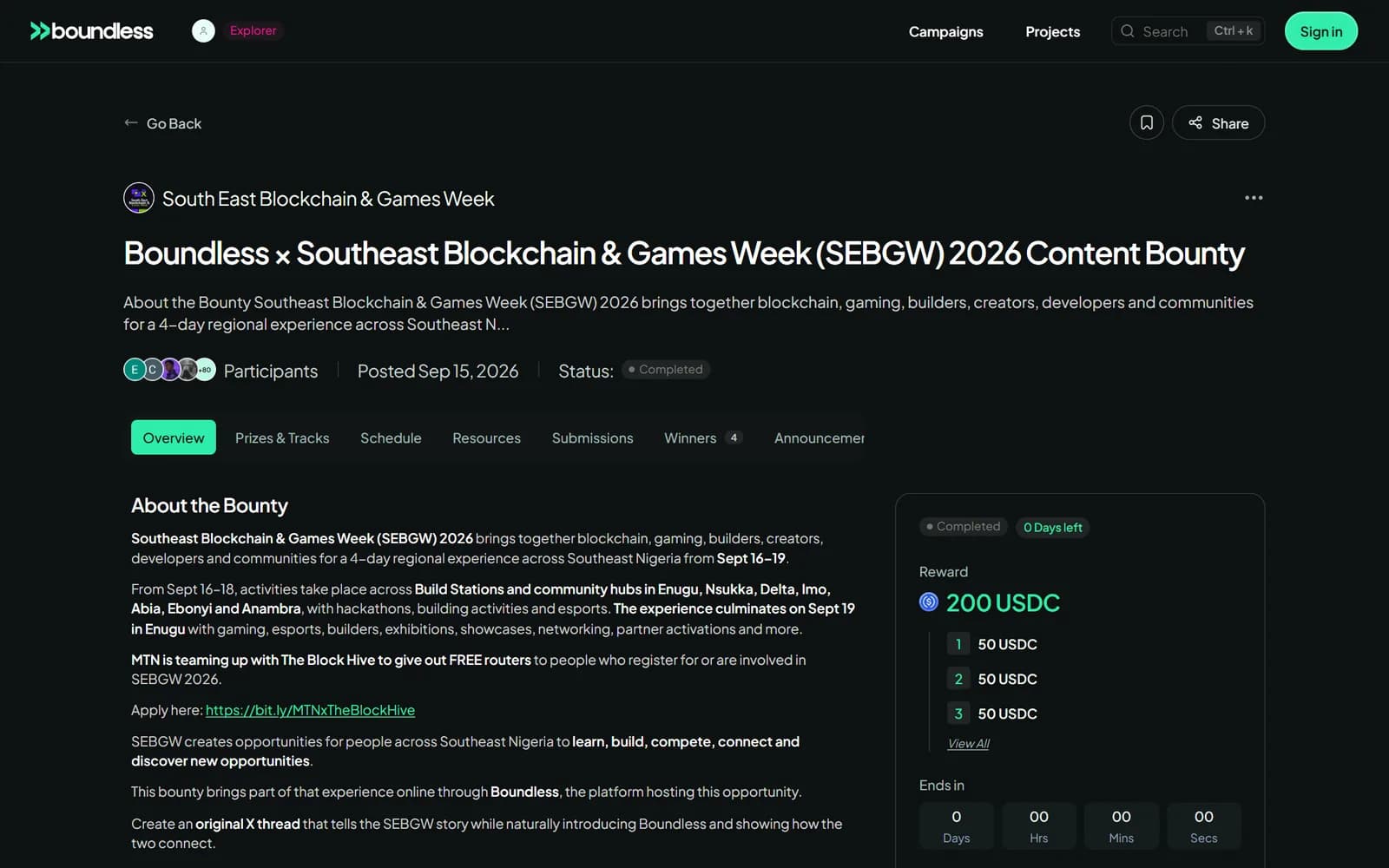Click the Days countdown box
The image size is (1389, 868).
pyautogui.click(x=957, y=826)
